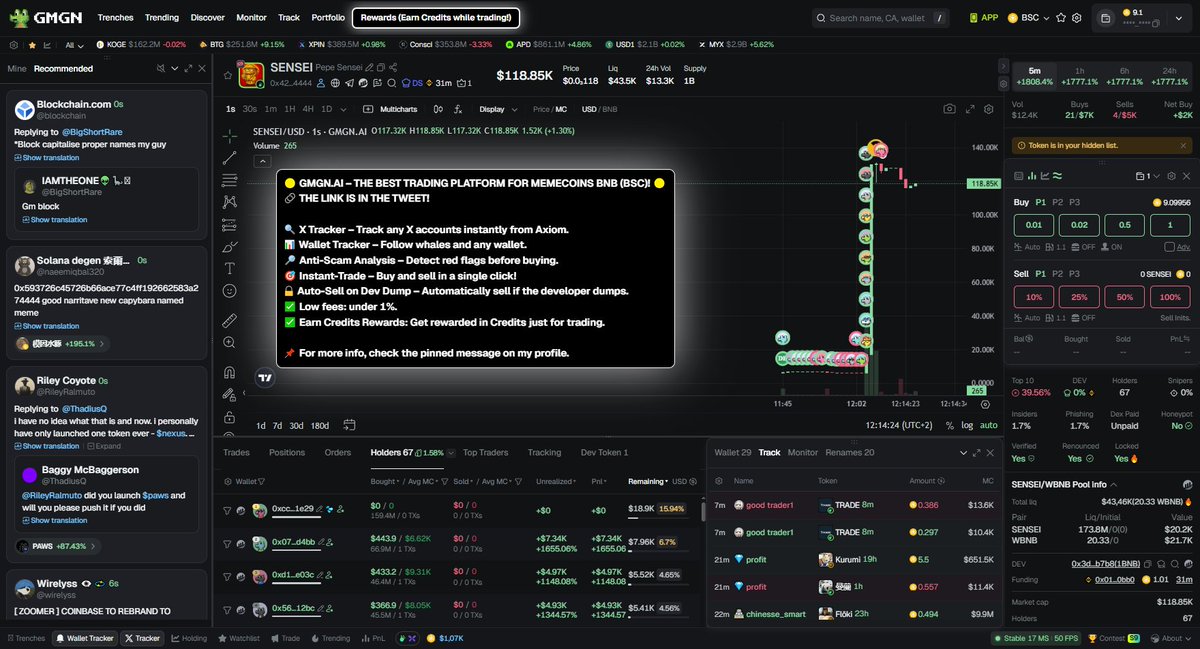1200x649 pixels.
Task: Switch currency display to BNB
Action: 609,109
